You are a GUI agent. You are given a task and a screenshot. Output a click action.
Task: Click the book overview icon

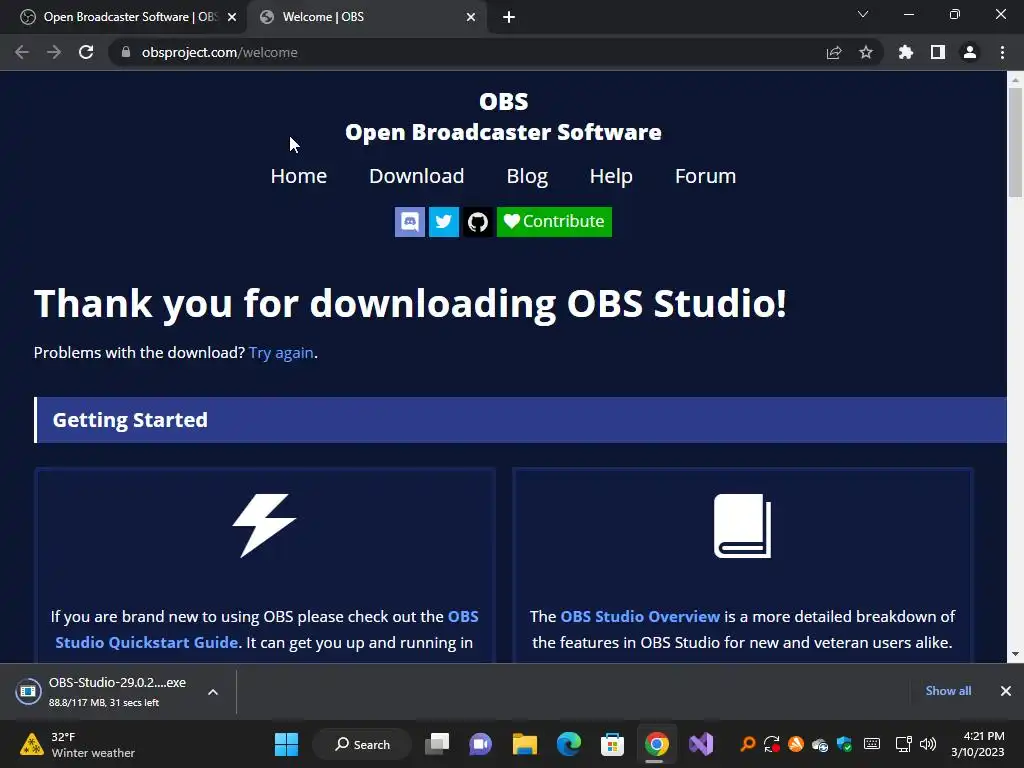pyautogui.click(x=743, y=526)
